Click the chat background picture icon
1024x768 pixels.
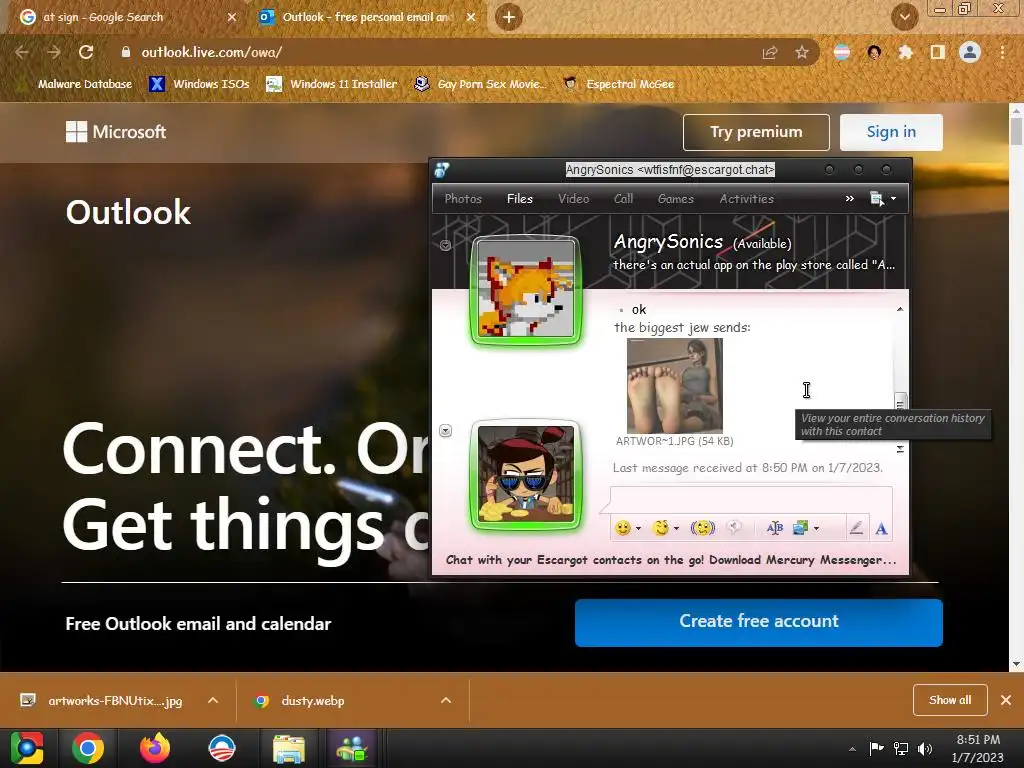[x=801, y=528]
